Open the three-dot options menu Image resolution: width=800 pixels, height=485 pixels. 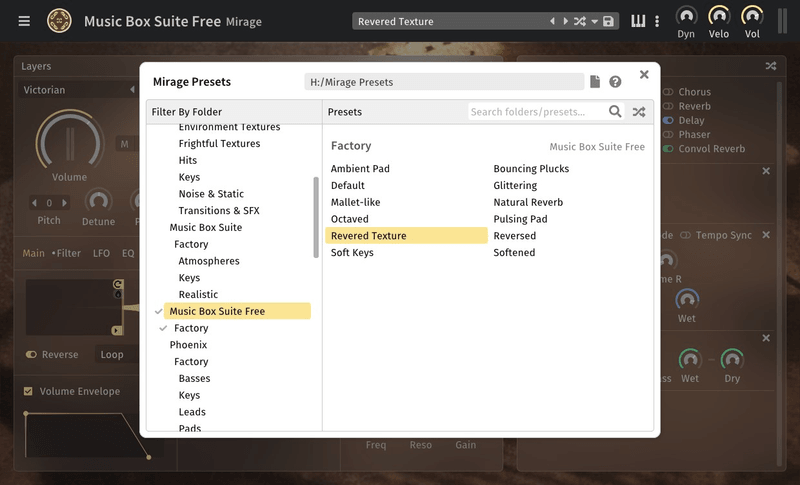pyautogui.click(x=657, y=21)
